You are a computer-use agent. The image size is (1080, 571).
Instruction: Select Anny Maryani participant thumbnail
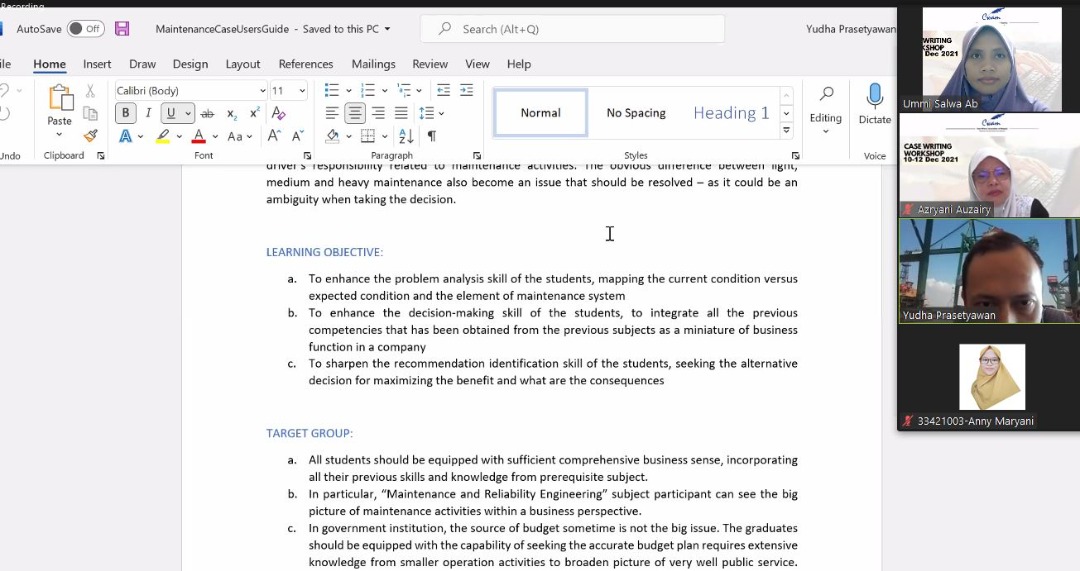click(x=990, y=377)
